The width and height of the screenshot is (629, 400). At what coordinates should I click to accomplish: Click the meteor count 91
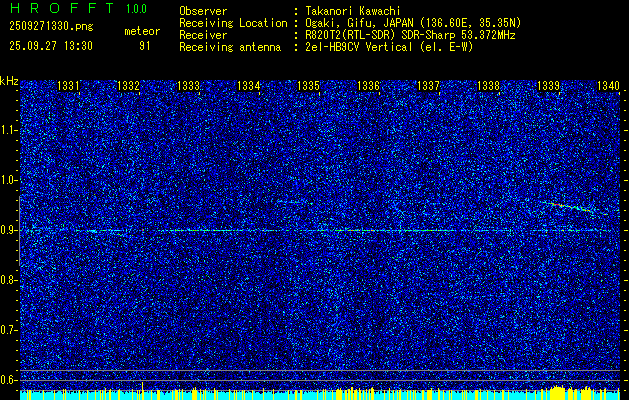click(x=144, y=46)
